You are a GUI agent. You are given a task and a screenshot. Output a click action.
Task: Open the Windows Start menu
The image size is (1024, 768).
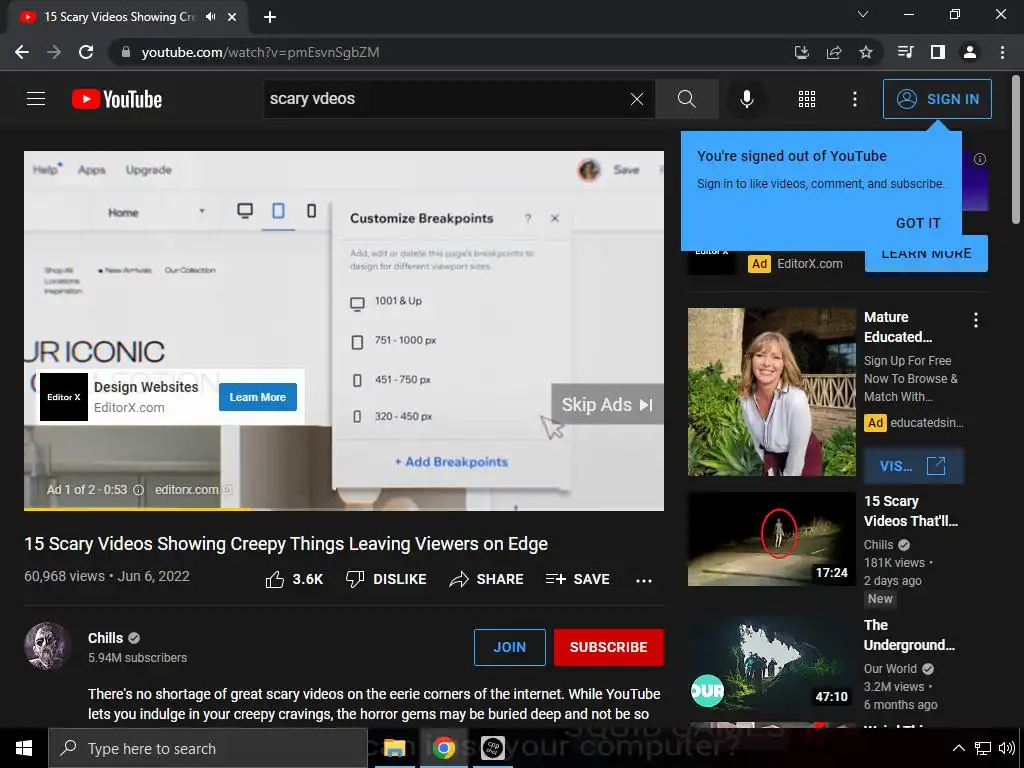(x=24, y=748)
